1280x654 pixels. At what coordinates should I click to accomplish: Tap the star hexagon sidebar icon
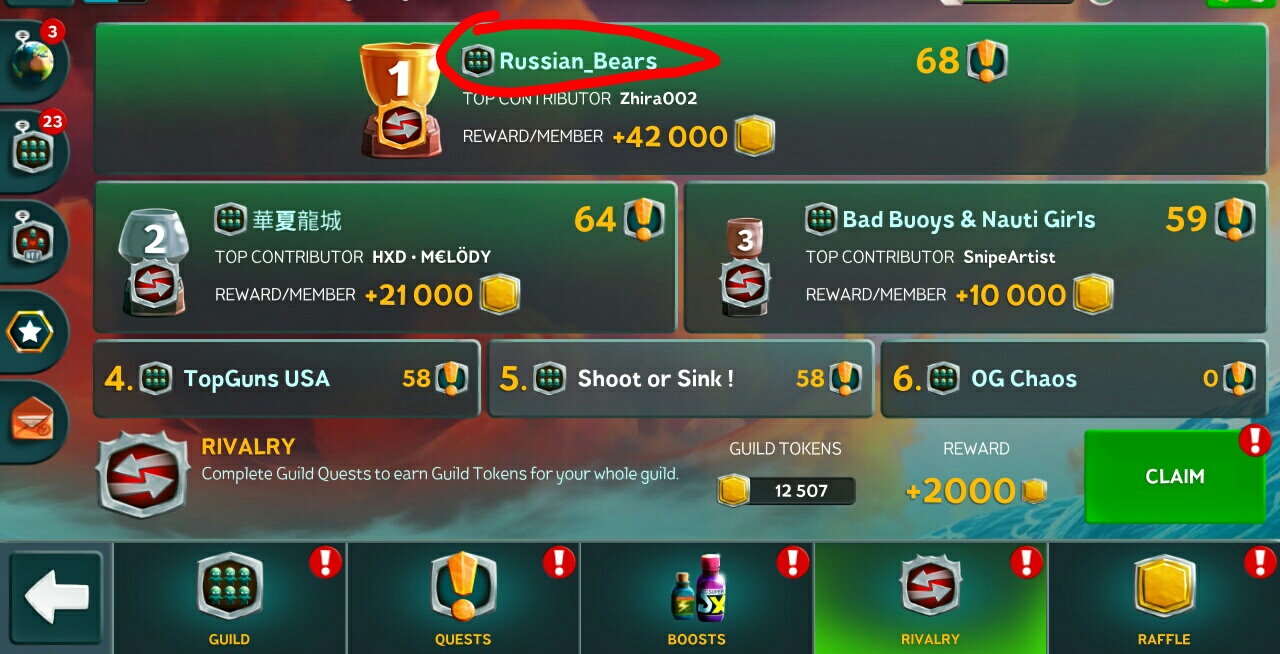[31, 332]
